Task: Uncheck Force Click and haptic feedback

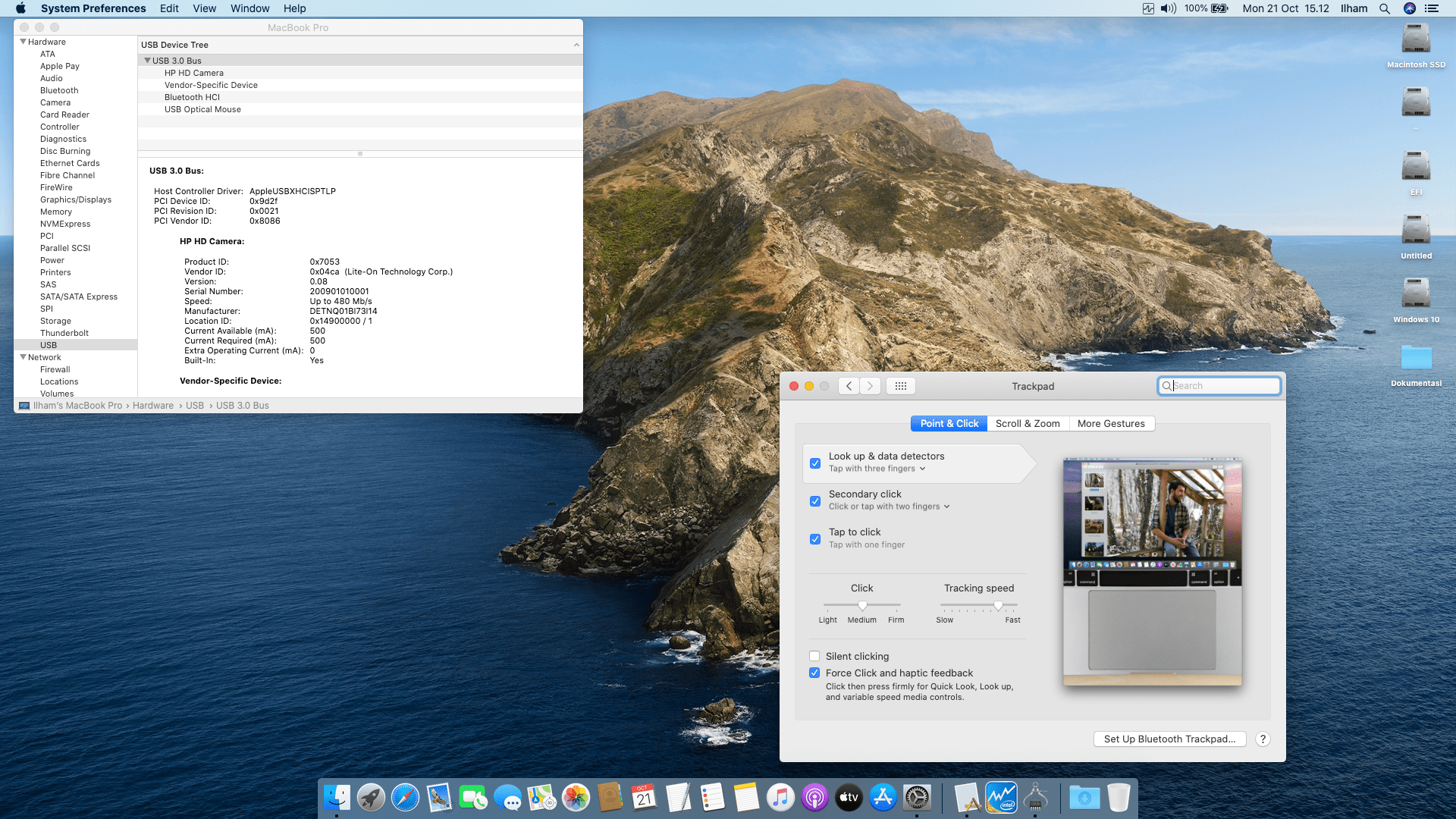Action: pos(814,673)
